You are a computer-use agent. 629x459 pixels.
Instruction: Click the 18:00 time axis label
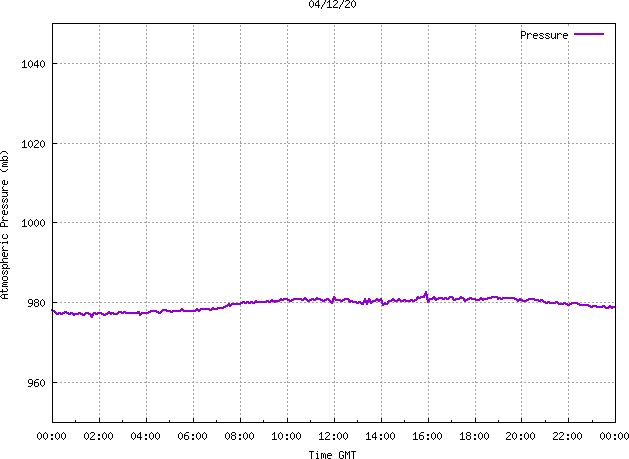(x=474, y=436)
